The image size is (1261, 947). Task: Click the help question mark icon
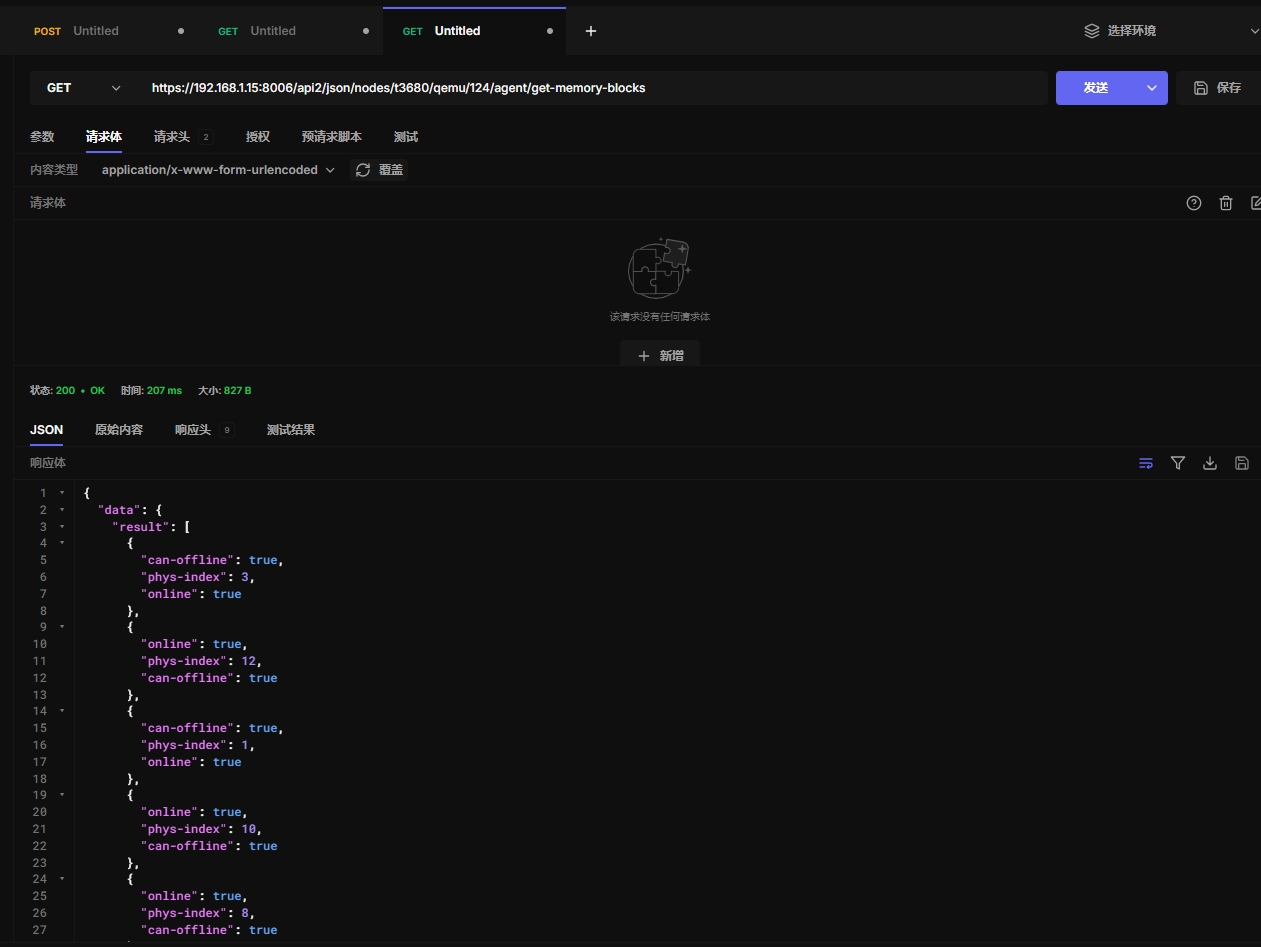click(1193, 203)
